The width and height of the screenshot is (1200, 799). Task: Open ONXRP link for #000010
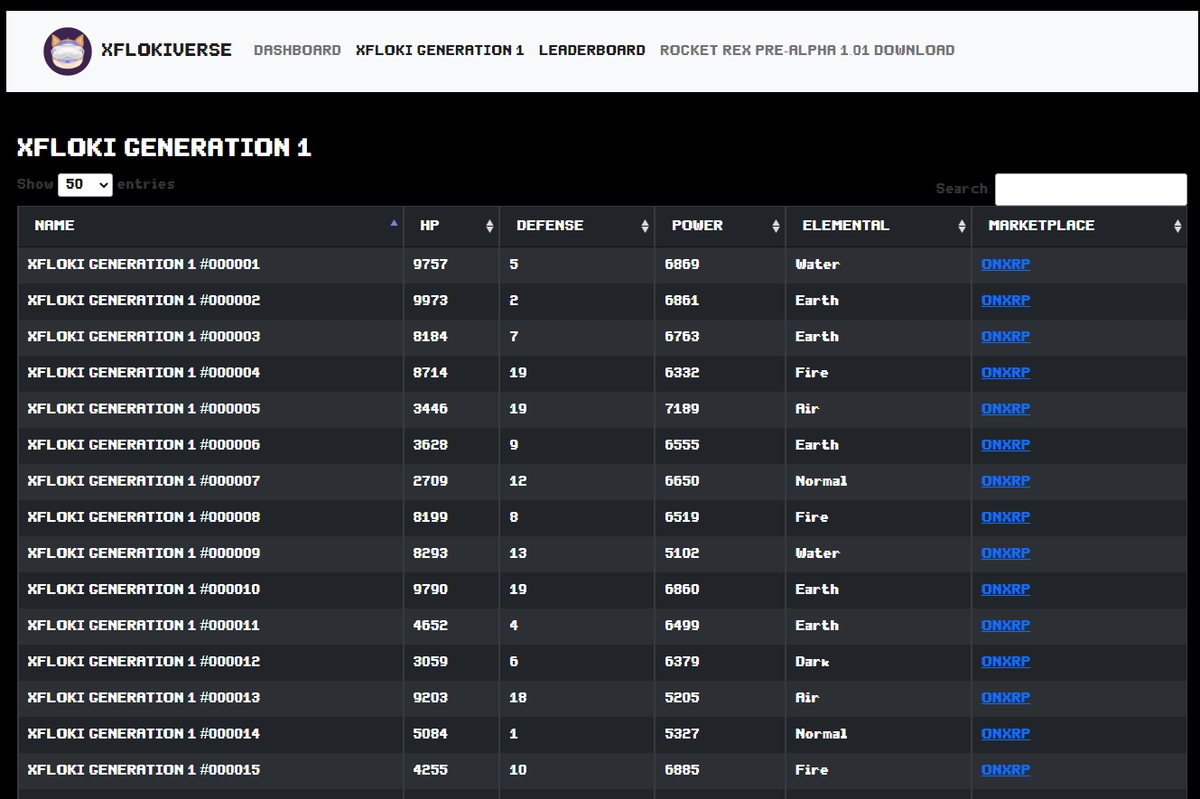click(x=1005, y=589)
